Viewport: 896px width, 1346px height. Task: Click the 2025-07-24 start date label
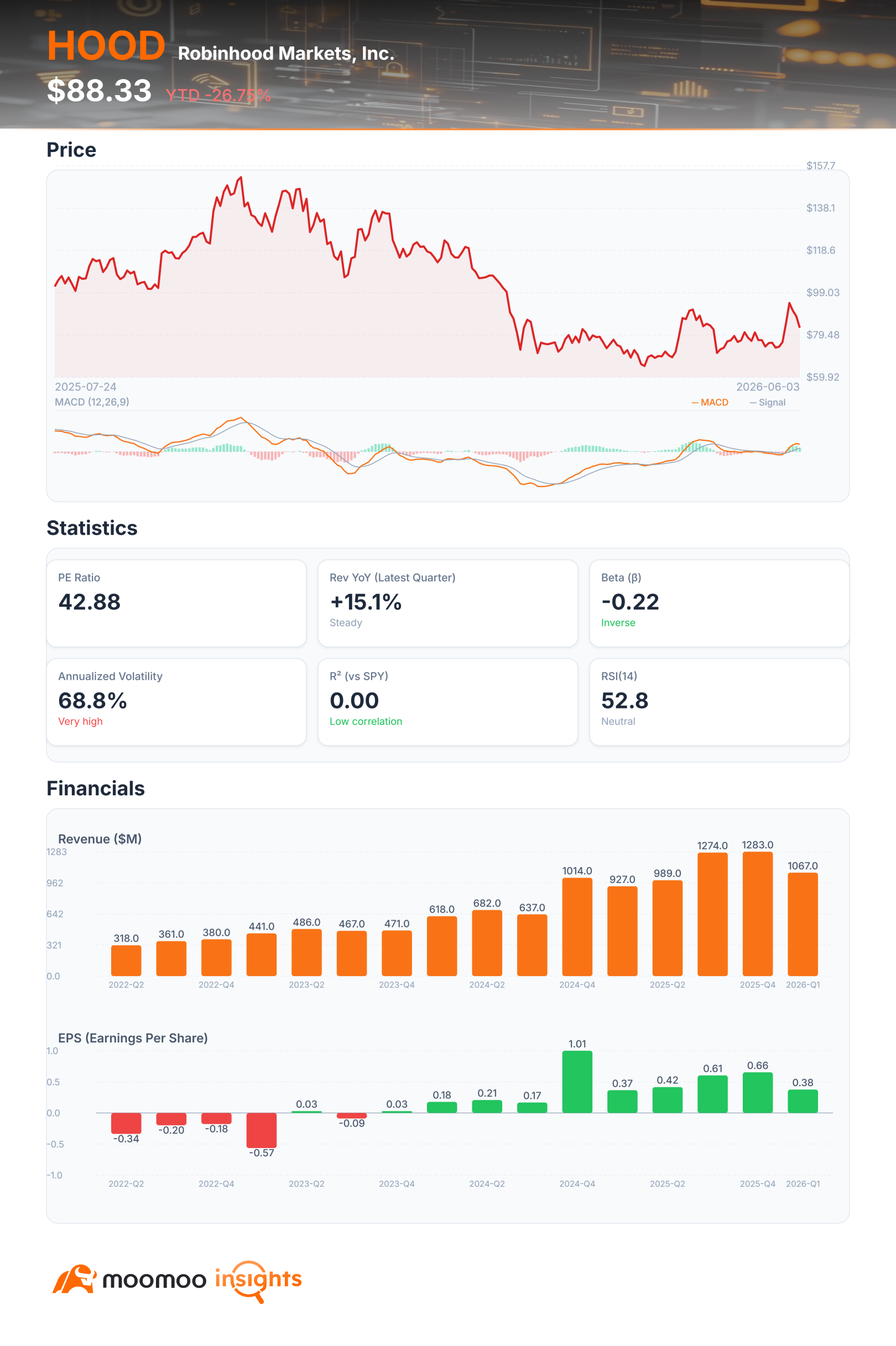86,387
